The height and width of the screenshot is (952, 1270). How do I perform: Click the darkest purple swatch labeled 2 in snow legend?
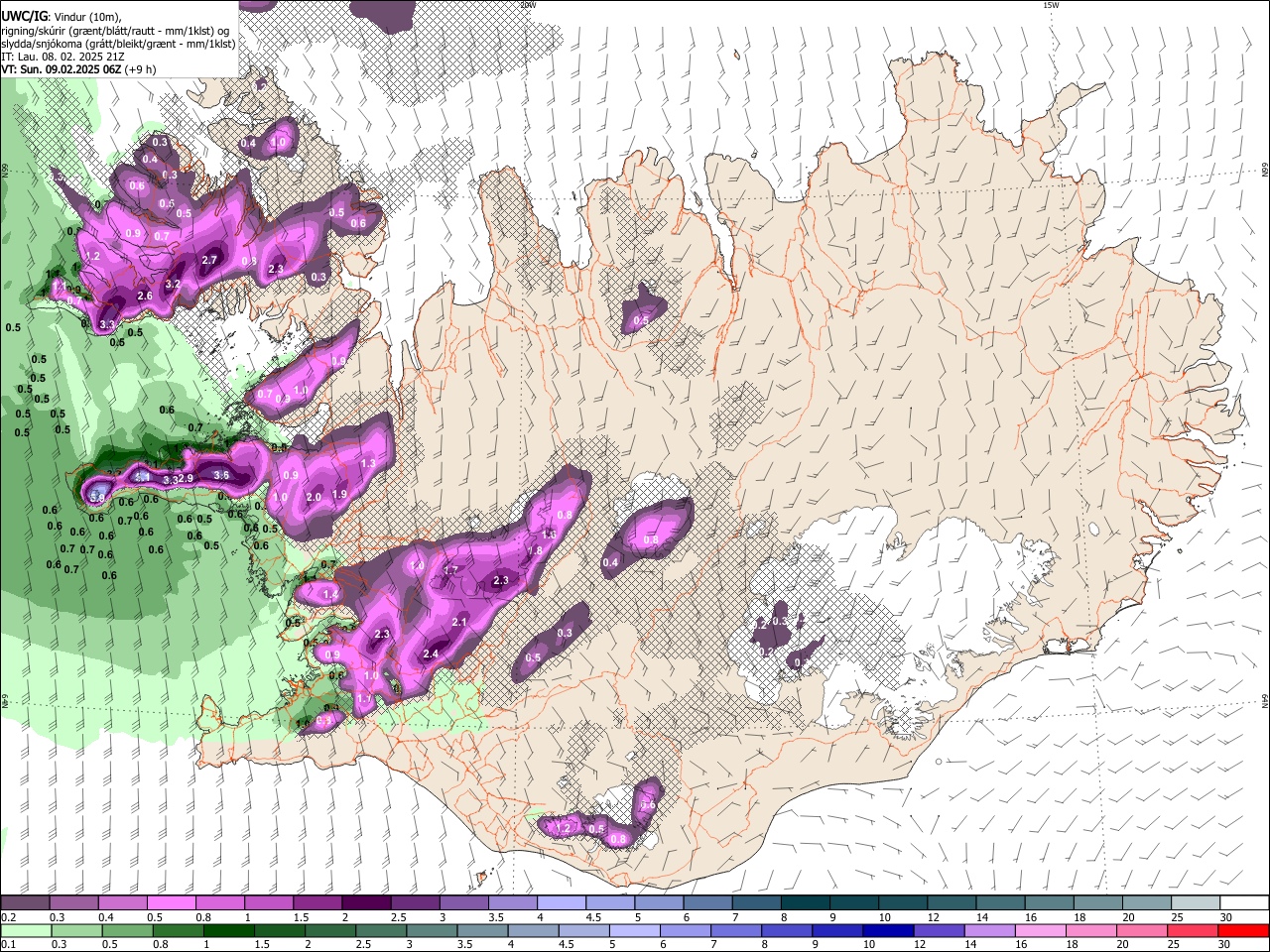click(366, 903)
